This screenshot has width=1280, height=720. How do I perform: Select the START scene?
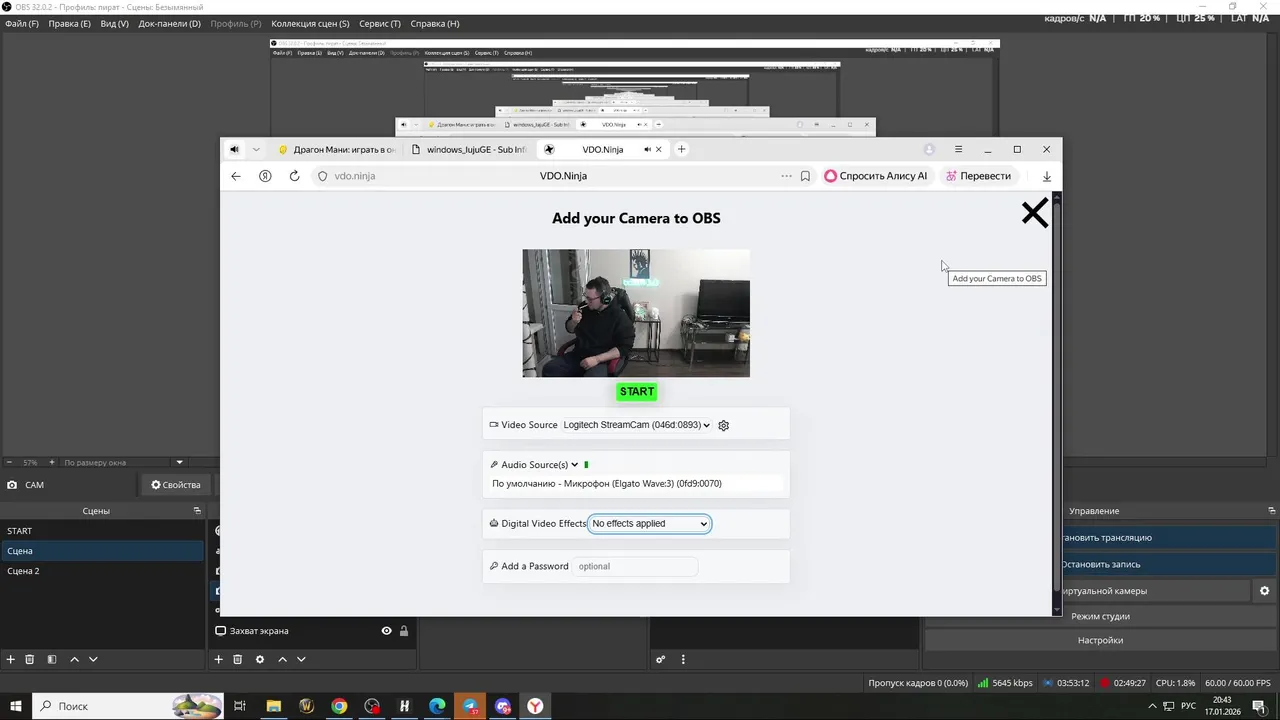click(x=102, y=531)
